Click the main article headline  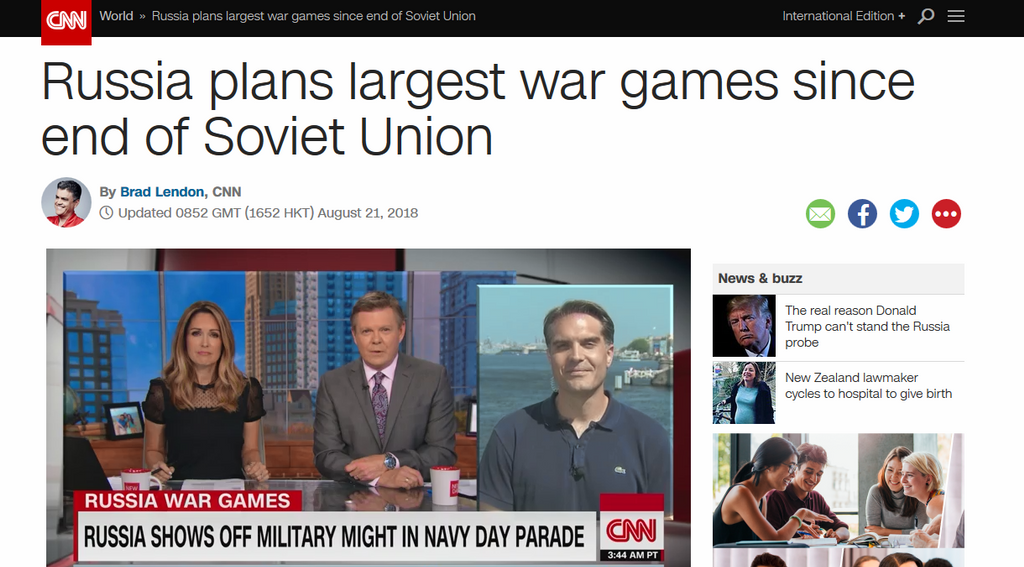point(478,109)
